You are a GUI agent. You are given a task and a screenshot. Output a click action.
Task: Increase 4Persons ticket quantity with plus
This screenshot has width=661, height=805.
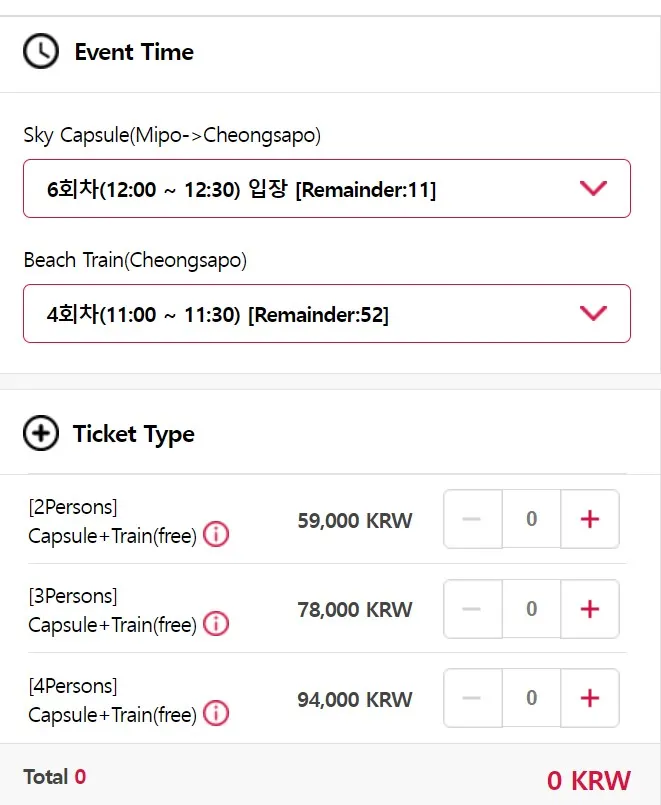[x=590, y=698]
